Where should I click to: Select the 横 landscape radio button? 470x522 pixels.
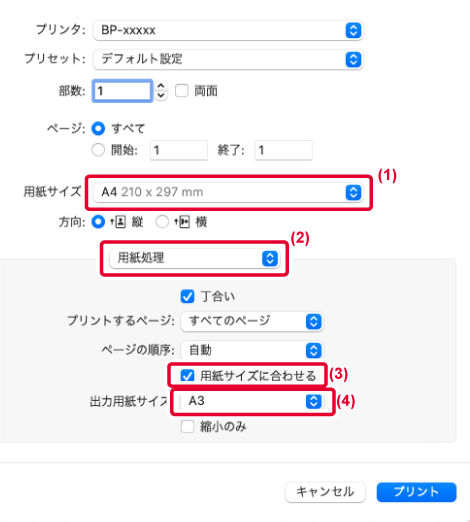pos(162,222)
